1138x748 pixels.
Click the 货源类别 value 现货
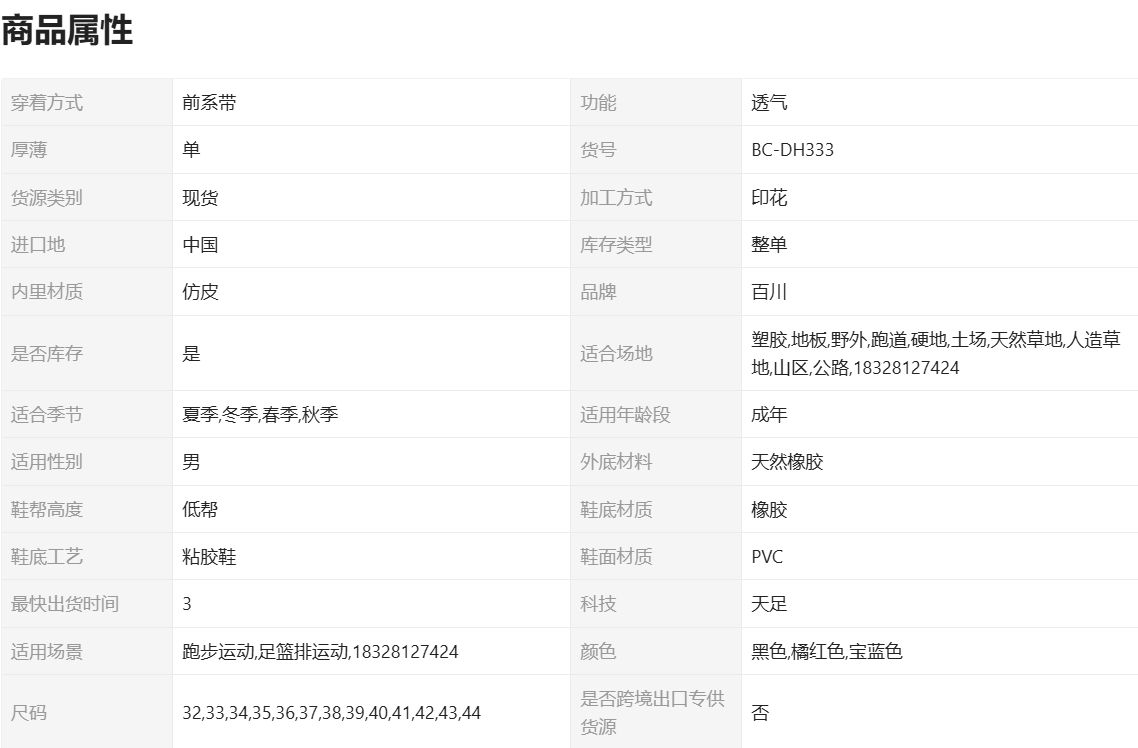pos(200,198)
